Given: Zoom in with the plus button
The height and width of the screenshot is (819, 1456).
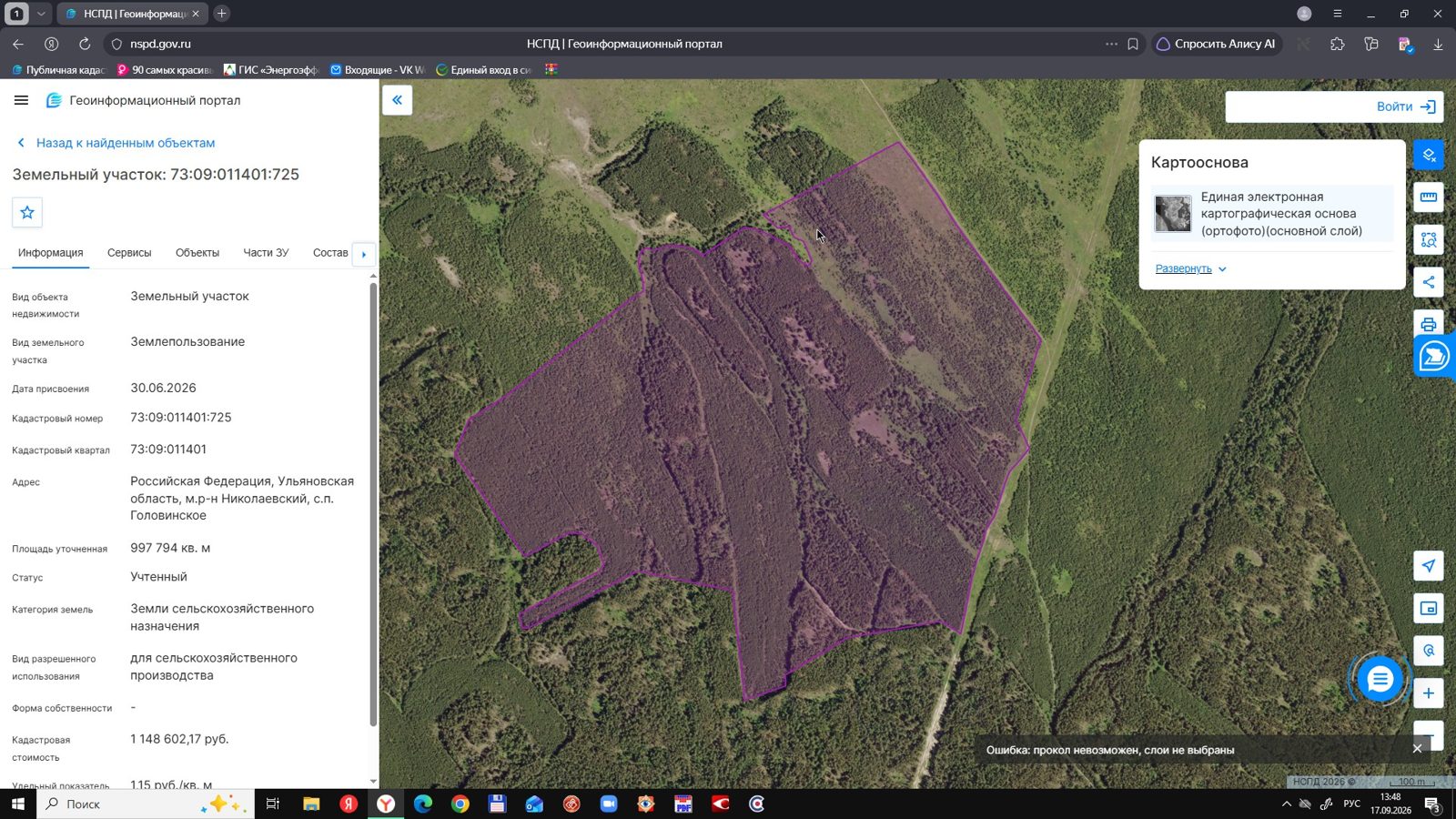Looking at the screenshot, I should click(x=1428, y=693).
